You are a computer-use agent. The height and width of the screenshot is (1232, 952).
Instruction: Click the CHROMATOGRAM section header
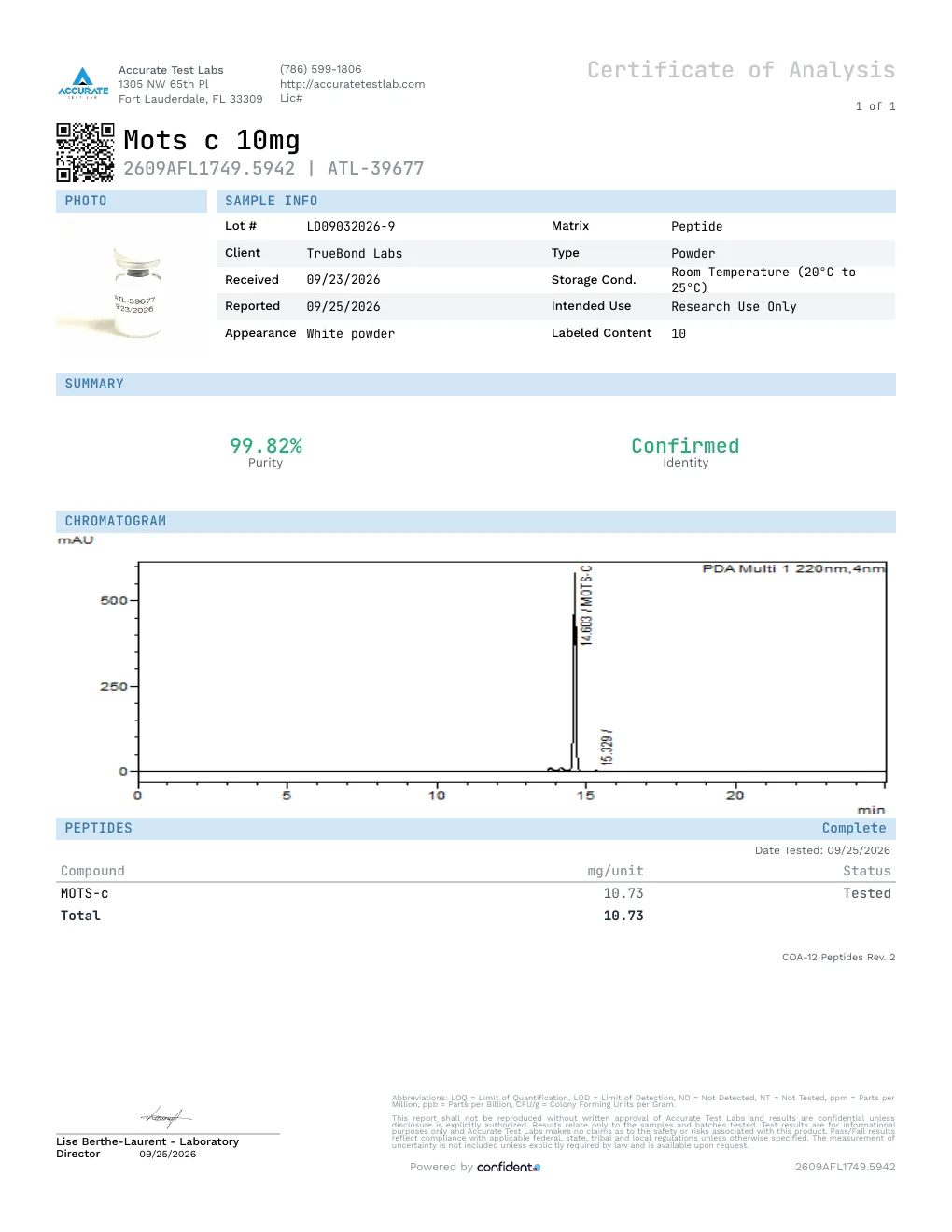tap(476, 522)
